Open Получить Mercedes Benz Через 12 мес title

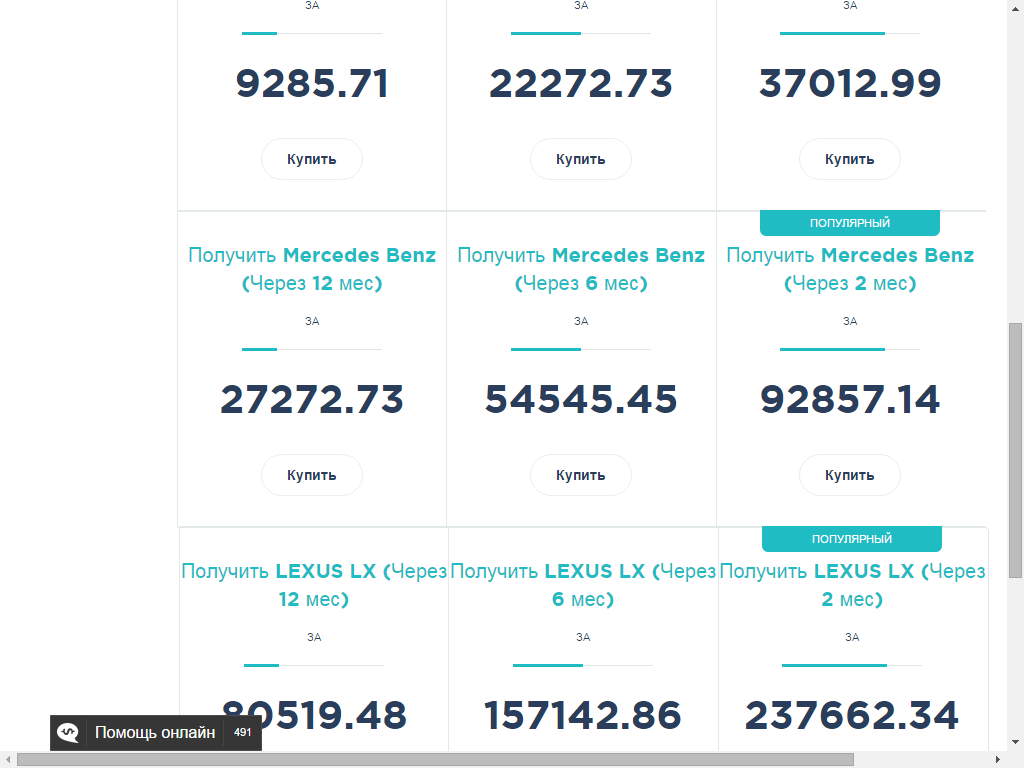[312, 269]
